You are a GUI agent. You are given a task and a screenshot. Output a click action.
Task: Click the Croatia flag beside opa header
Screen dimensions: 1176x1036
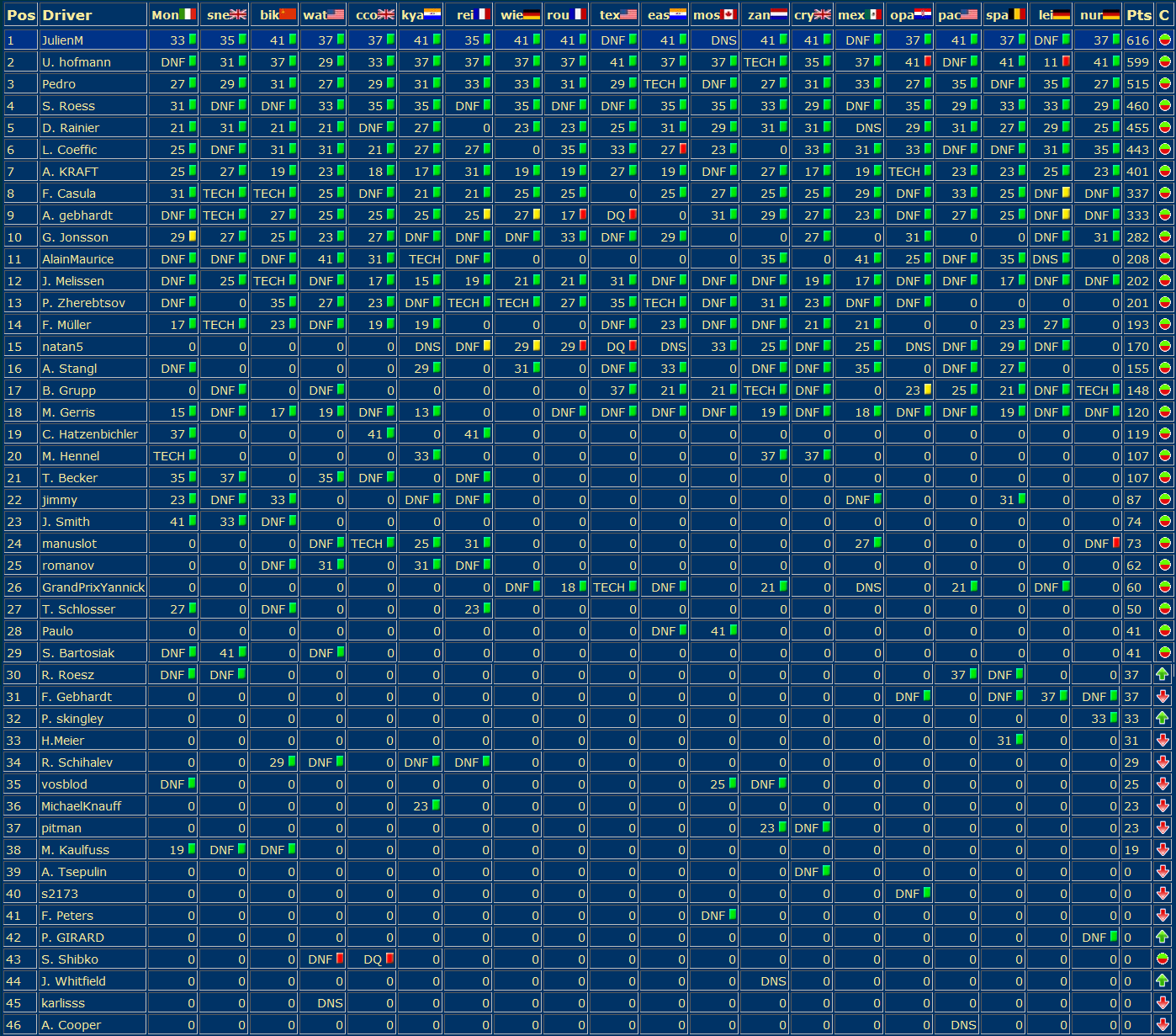point(923,14)
